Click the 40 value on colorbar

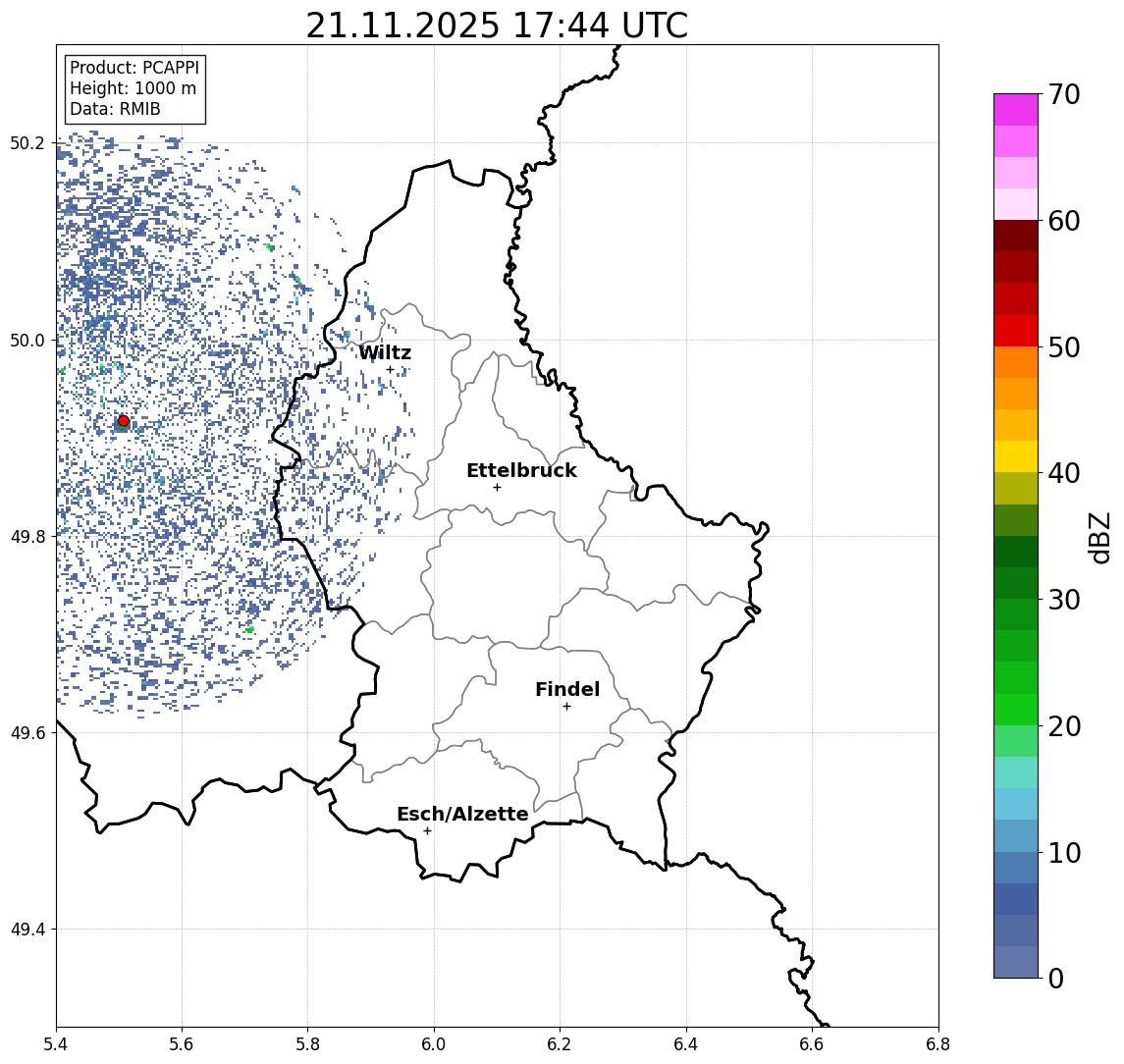coord(1064,473)
